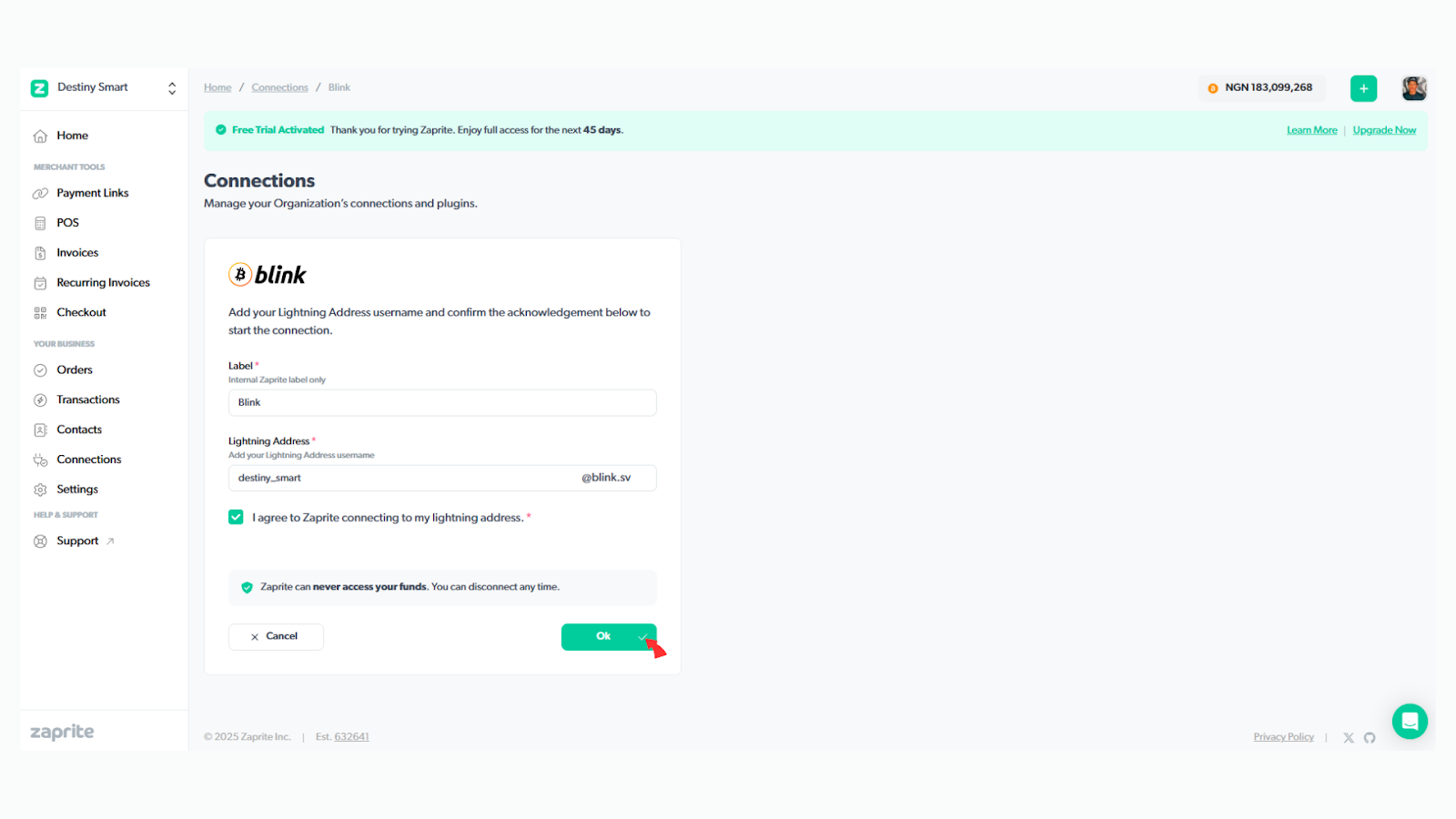1456x819 pixels.
Task: Expand the Destiny Smart organization switcher
Action: (172, 88)
